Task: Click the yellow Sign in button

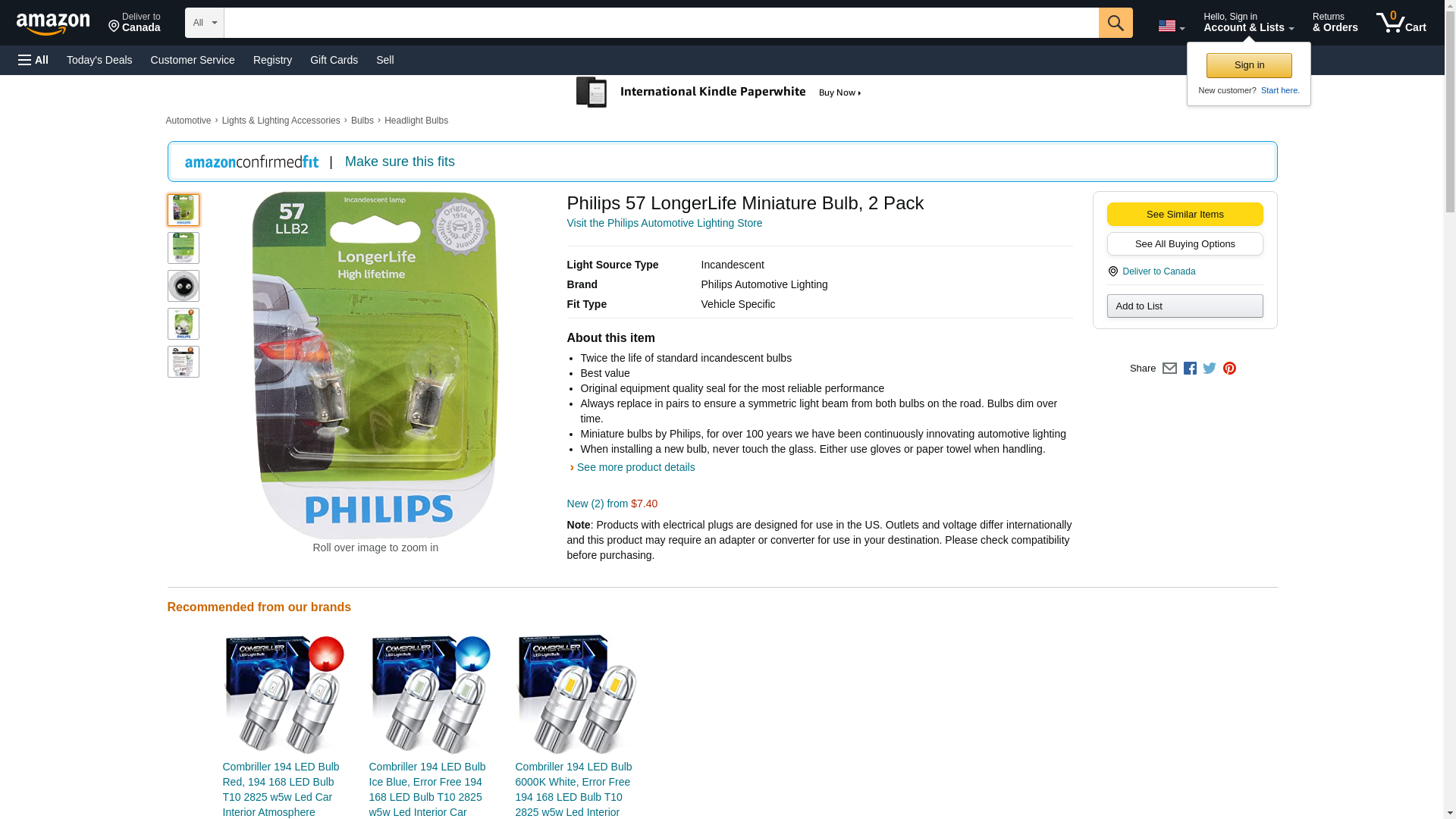Action: [x=1249, y=65]
